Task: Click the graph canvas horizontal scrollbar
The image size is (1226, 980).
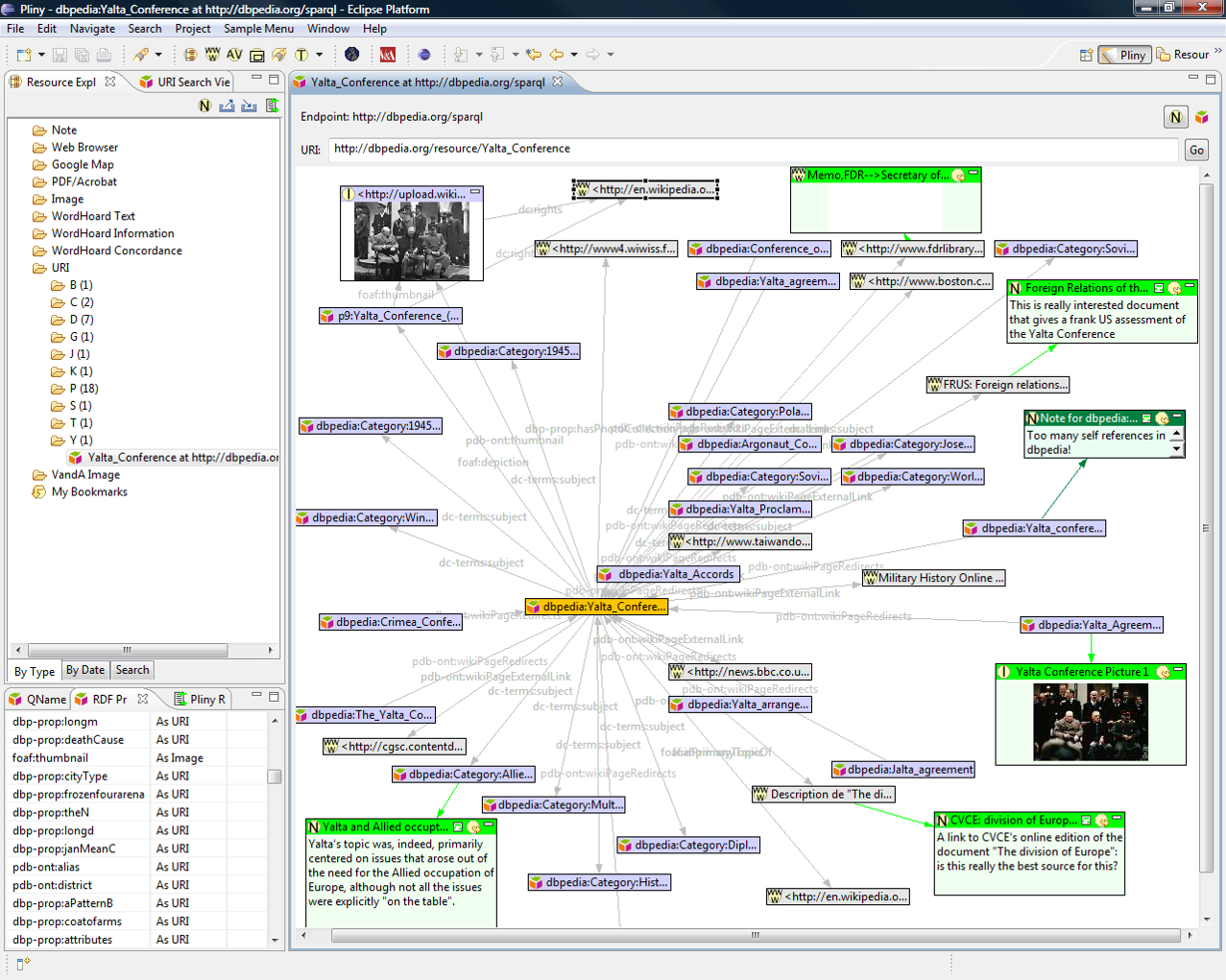Action: click(756, 935)
